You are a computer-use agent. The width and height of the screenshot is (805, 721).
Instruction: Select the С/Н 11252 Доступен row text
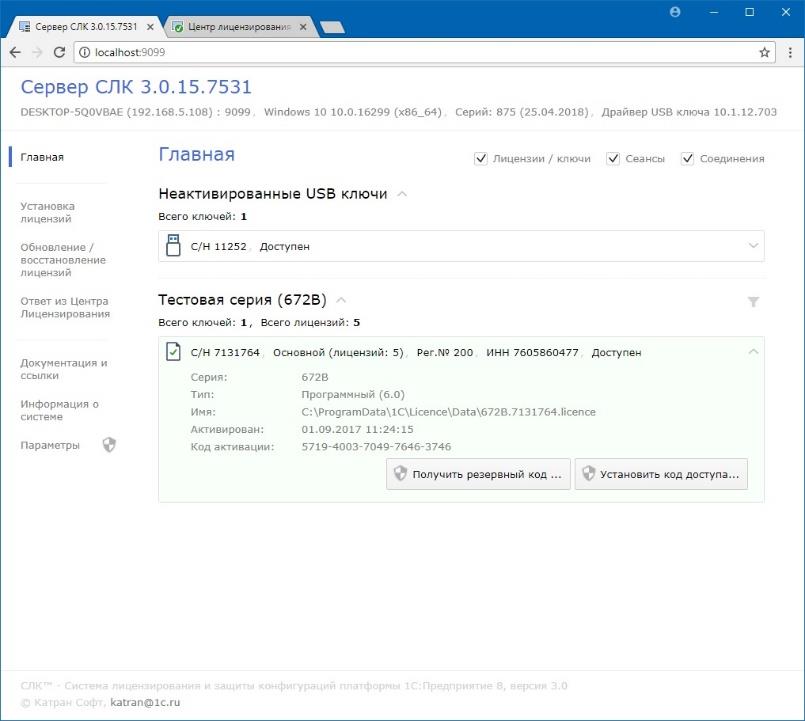point(250,246)
